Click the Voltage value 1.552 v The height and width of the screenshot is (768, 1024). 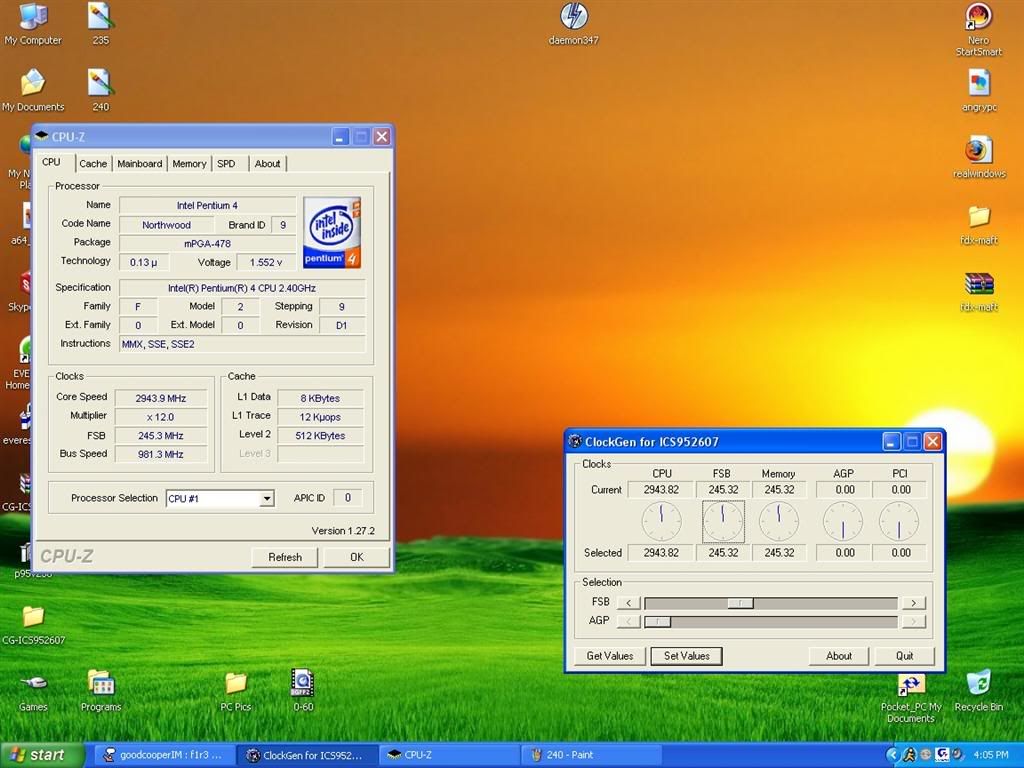tap(266, 263)
